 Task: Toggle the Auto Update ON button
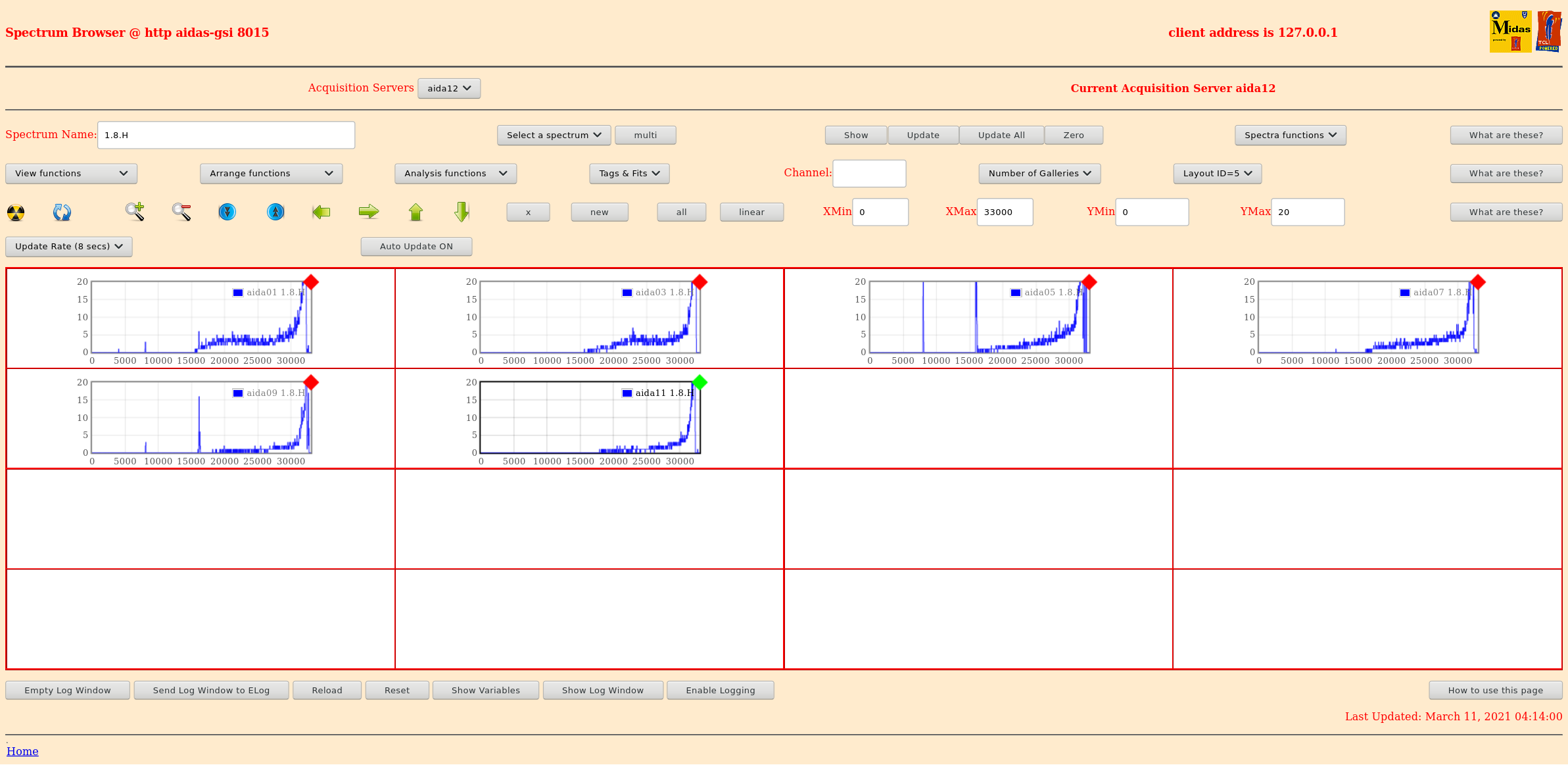(416, 247)
